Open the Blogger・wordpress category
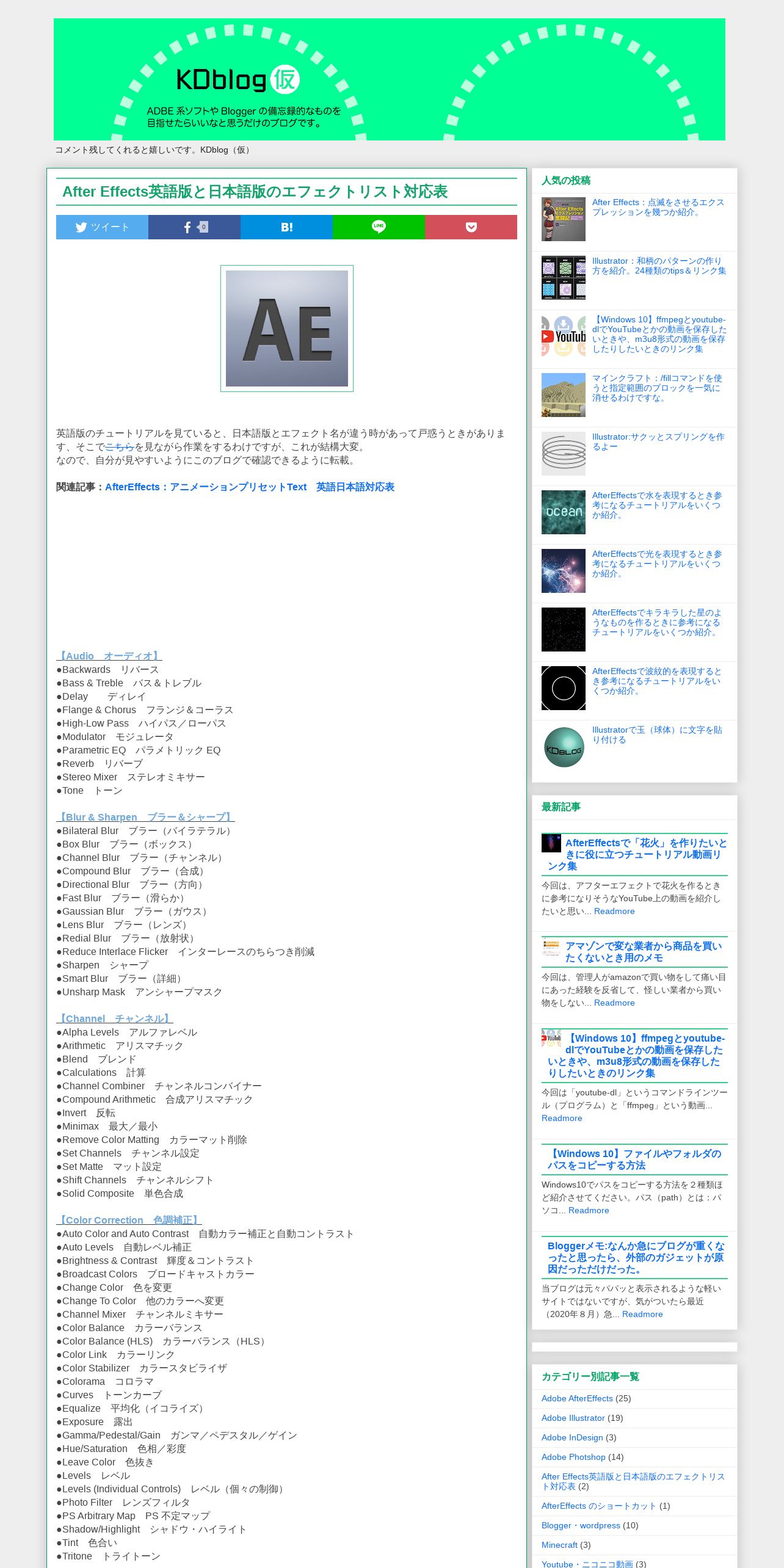Screen dimensions: 784x1568 [581, 1525]
